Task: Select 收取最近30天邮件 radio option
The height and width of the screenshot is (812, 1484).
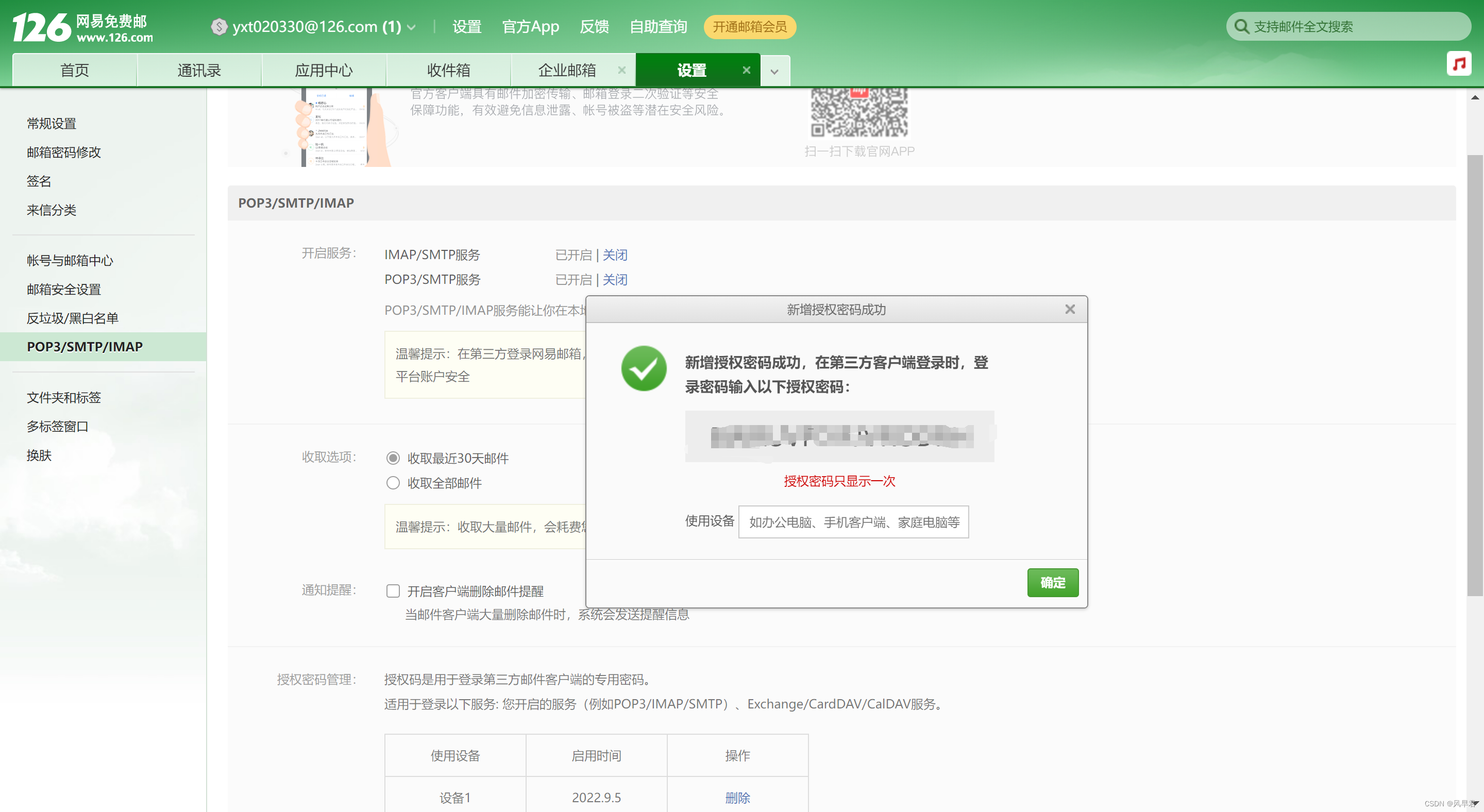Action: [393, 459]
